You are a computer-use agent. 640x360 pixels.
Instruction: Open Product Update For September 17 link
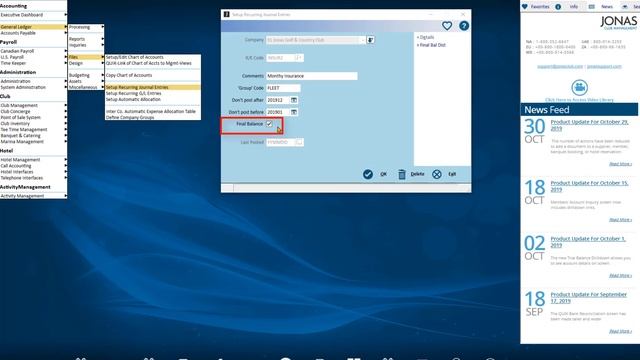(589, 298)
